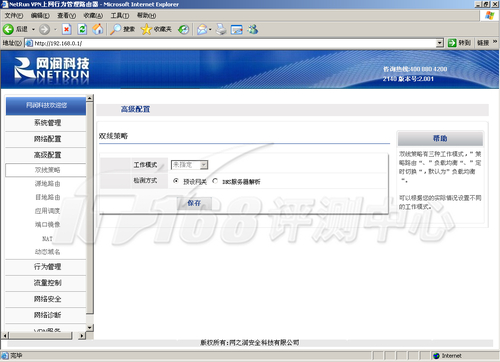Image resolution: width=500 pixels, height=362 pixels.
Task: Expand 系统管理 sidebar section
Action: 46,123
